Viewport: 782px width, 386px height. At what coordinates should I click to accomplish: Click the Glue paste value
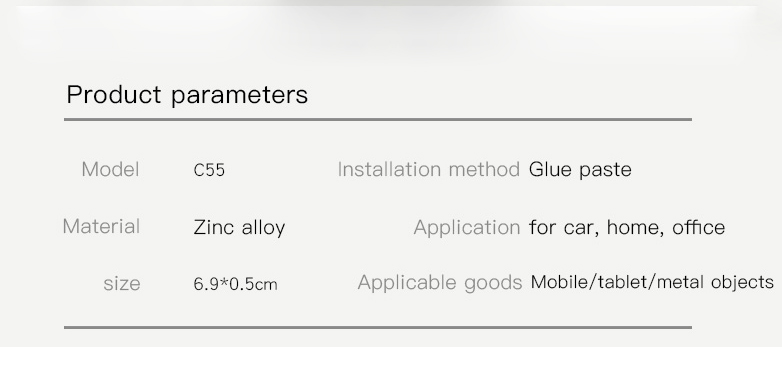pyautogui.click(x=580, y=170)
